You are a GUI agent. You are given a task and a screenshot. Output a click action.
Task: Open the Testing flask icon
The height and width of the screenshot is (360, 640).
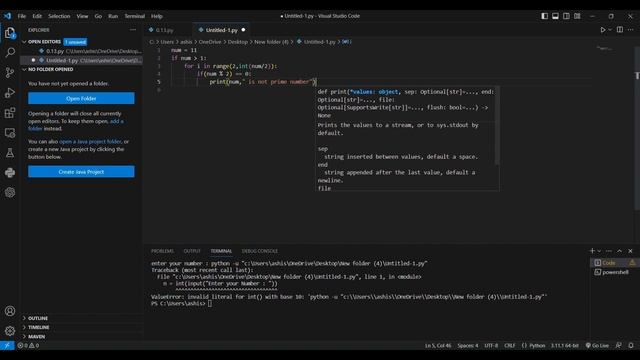[x=10, y=153]
